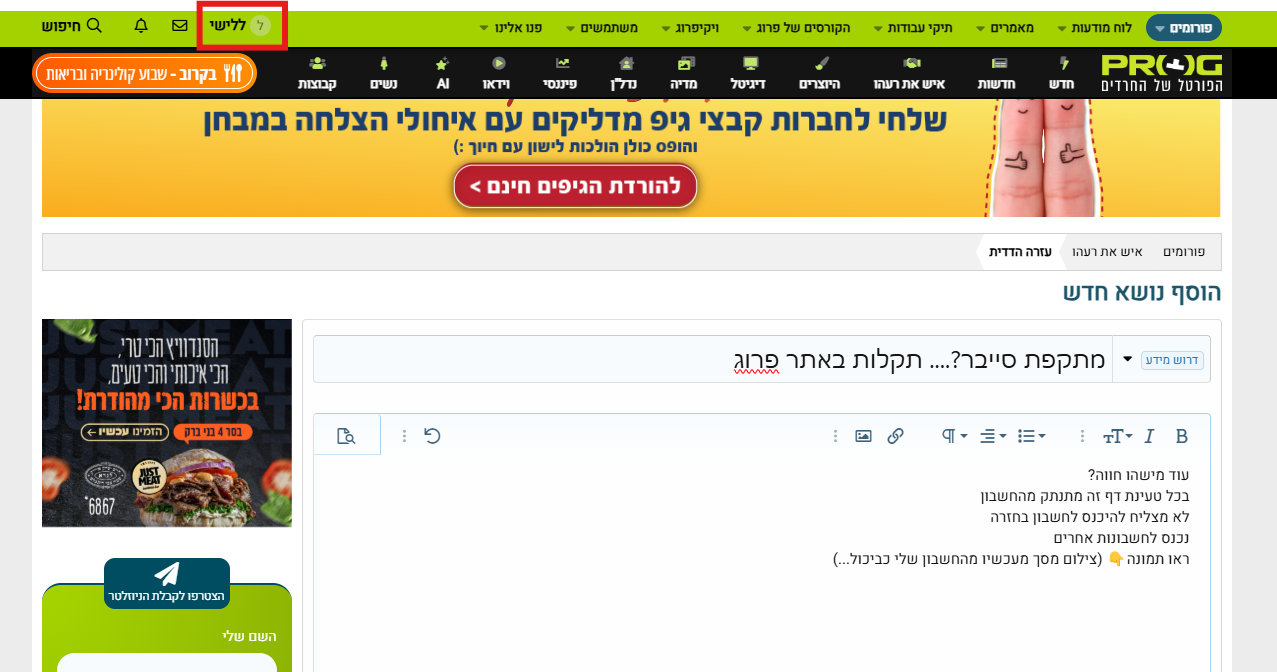Click the notification bell icon
This screenshot has width=1277, height=672.
(140, 26)
